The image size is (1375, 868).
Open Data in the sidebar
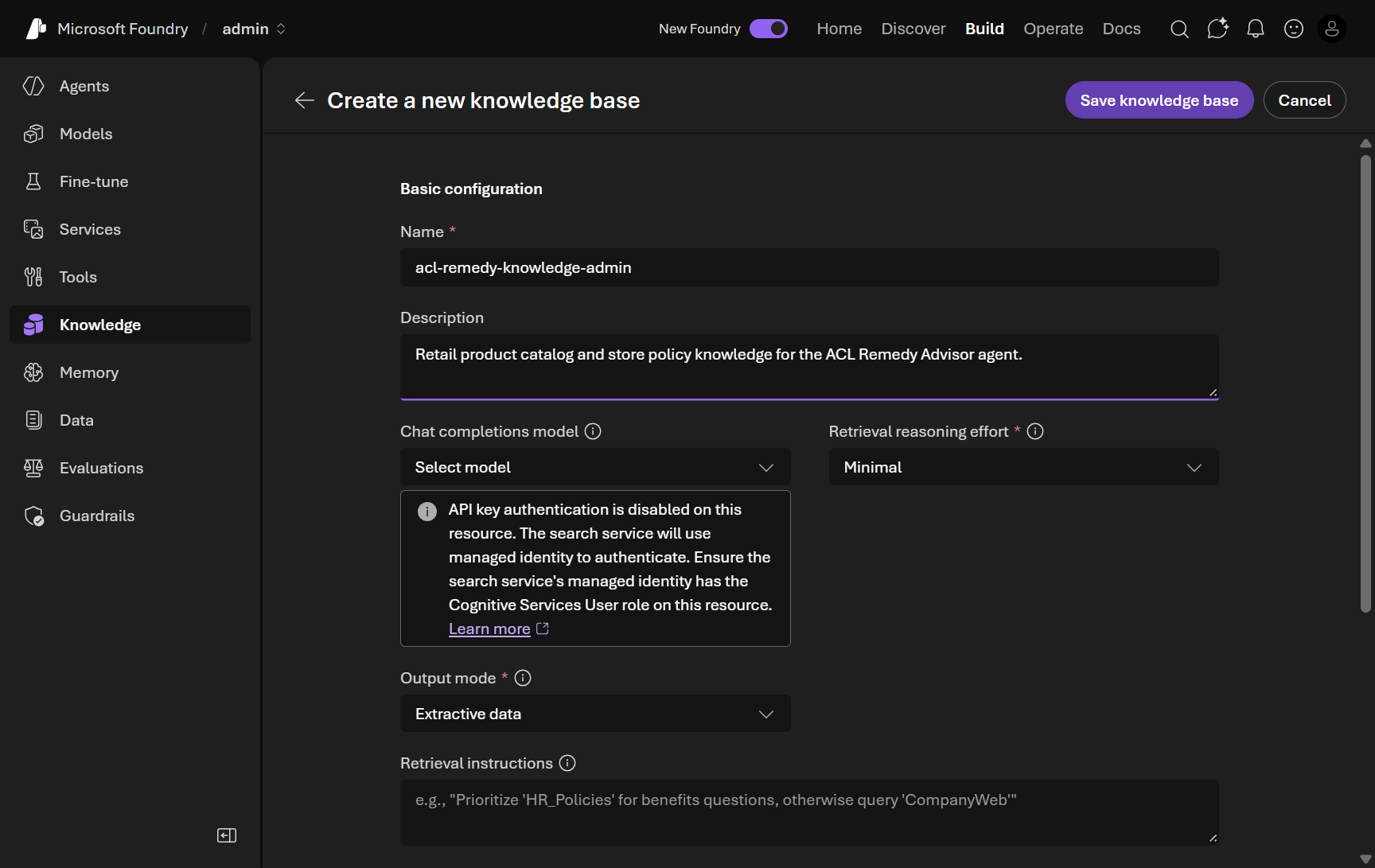(130, 420)
